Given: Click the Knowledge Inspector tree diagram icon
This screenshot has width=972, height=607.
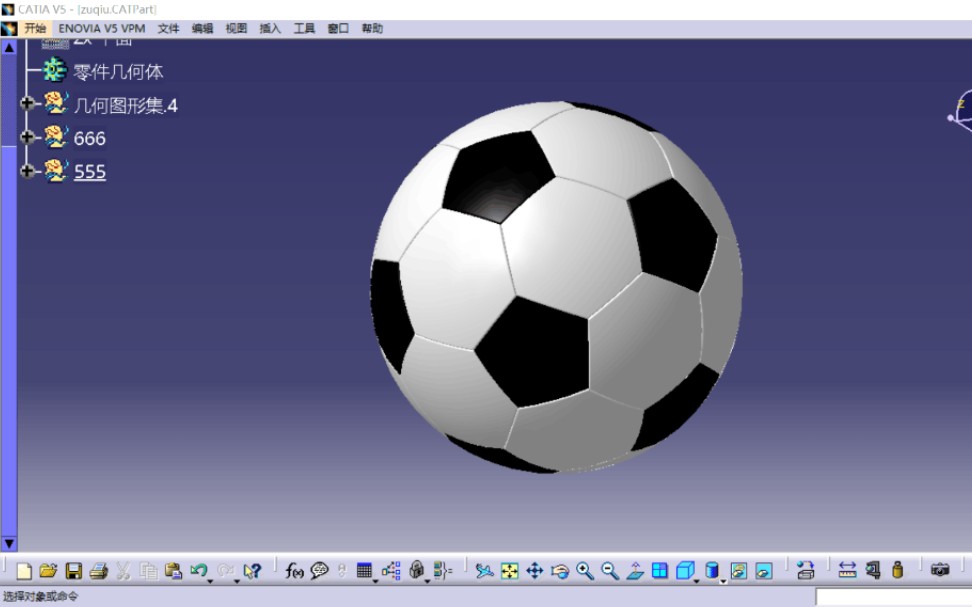Looking at the screenshot, I should pyautogui.click(x=391, y=570).
